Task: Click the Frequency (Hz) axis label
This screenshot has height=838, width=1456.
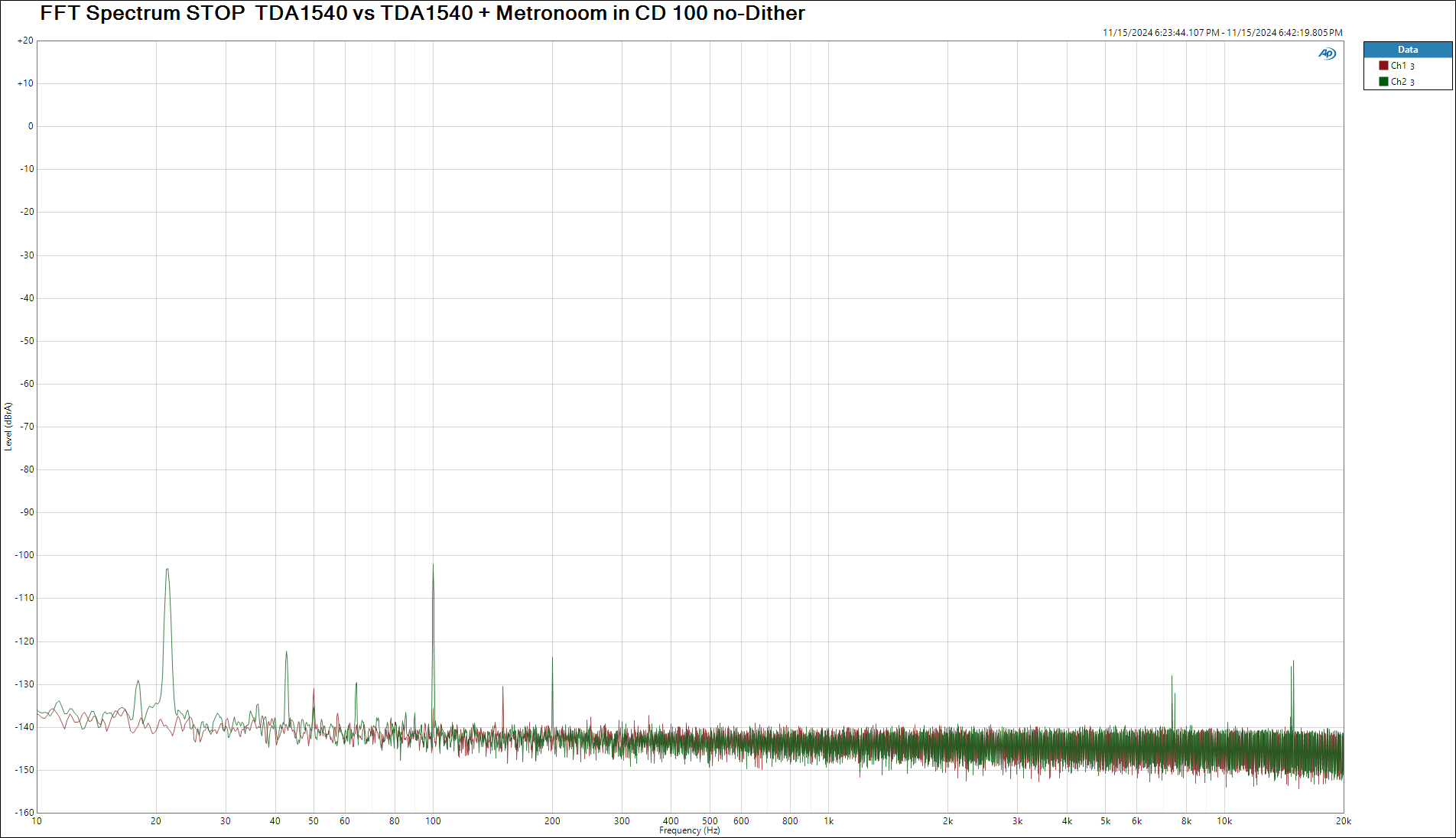Action: tap(689, 830)
